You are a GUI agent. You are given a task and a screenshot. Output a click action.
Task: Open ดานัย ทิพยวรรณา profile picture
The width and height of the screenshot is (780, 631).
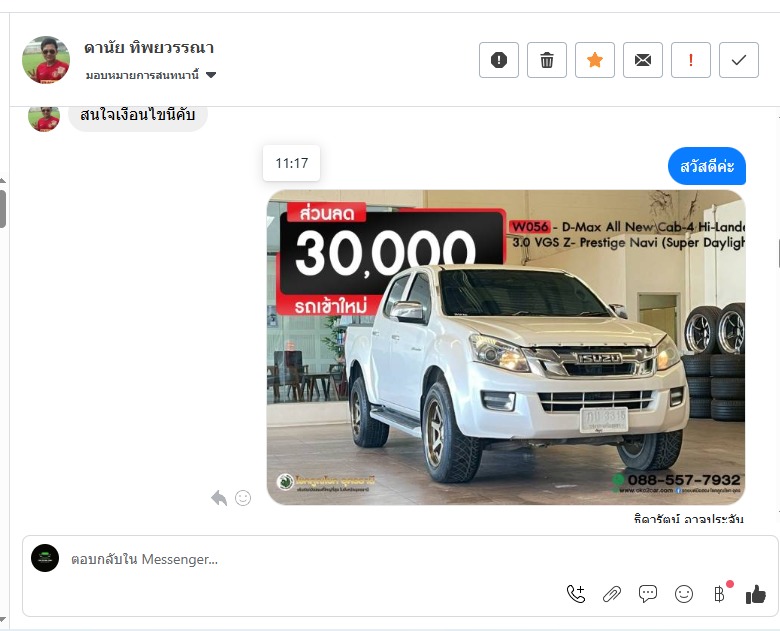46,60
